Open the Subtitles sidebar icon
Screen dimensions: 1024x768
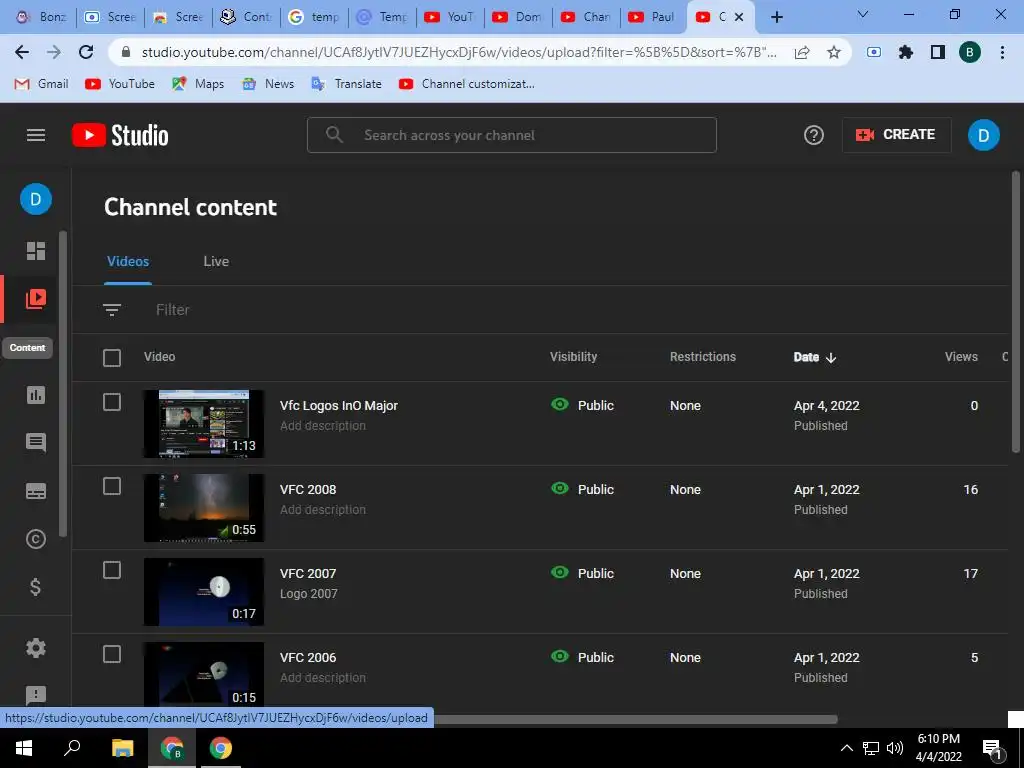point(36,491)
